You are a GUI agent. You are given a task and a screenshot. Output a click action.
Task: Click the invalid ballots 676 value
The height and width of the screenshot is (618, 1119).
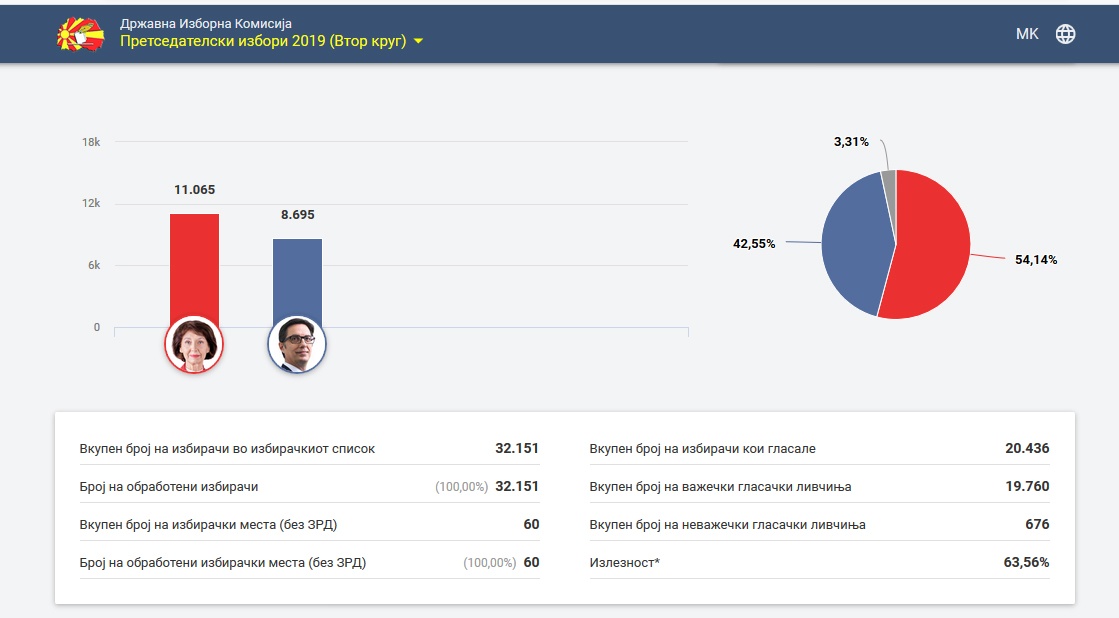(x=1037, y=525)
